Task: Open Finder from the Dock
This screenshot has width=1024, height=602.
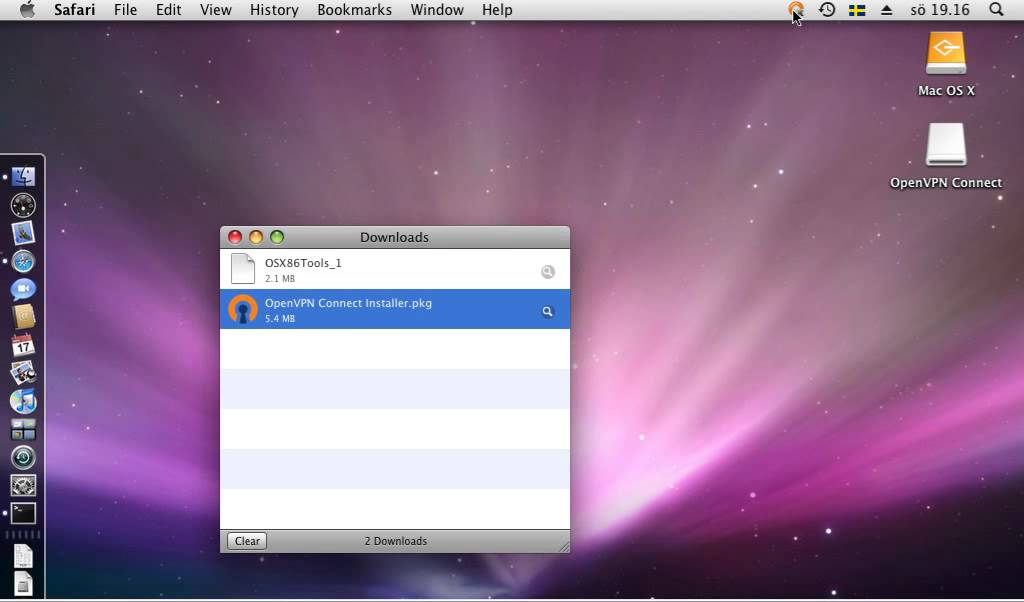Action: tap(23, 176)
